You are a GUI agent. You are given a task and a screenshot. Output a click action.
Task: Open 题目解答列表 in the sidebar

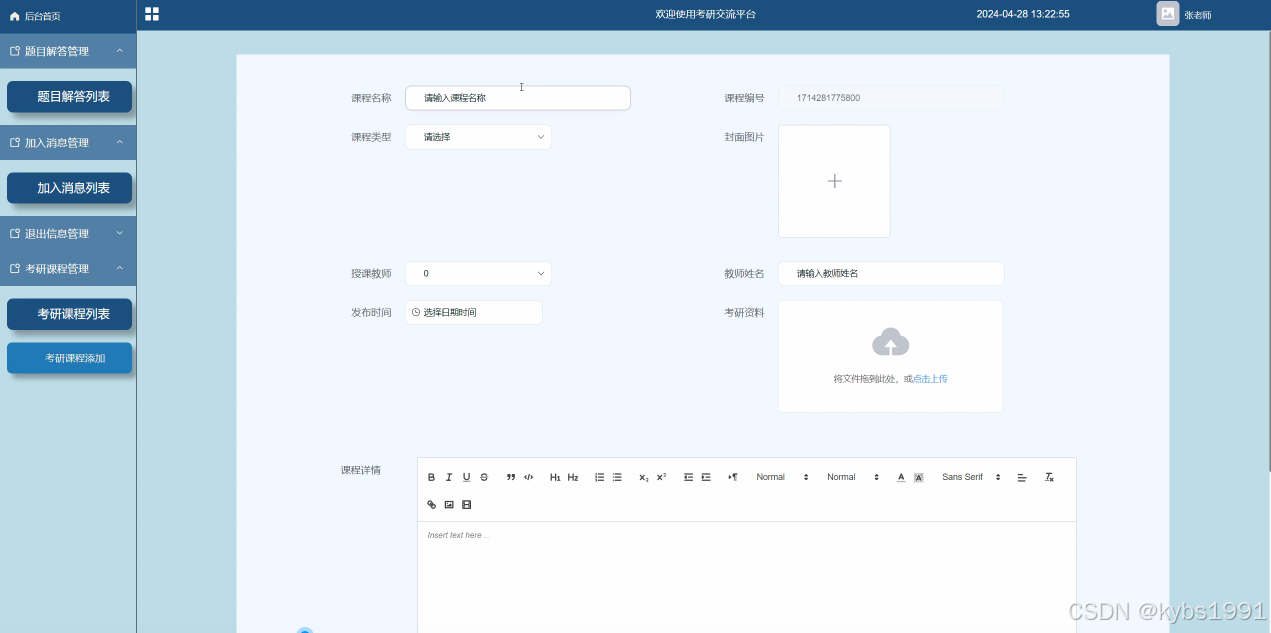pos(70,97)
